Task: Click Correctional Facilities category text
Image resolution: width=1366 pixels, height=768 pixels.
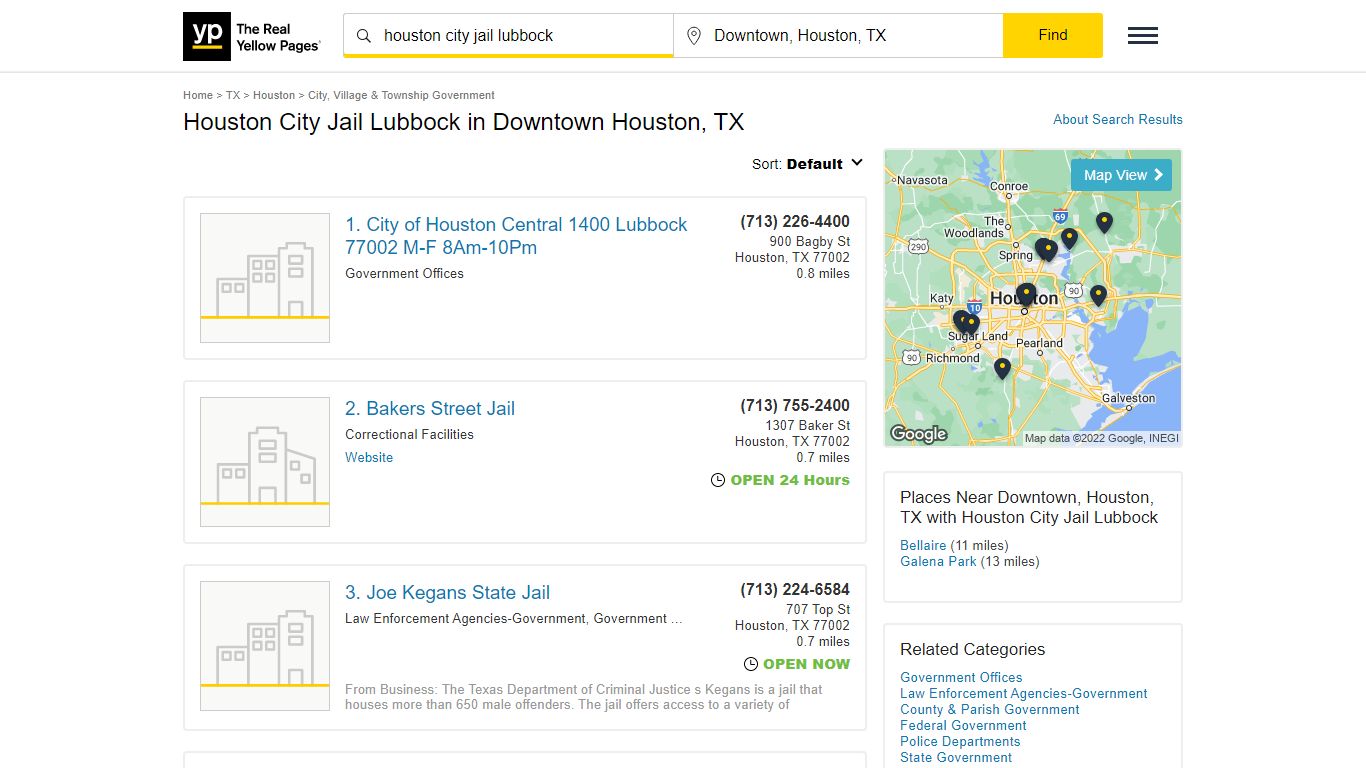Action: [409, 434]
